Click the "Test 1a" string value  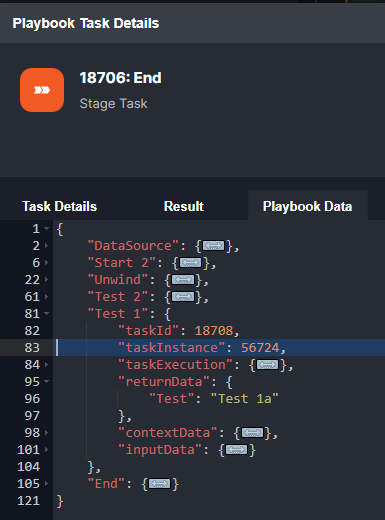(245, 399)
